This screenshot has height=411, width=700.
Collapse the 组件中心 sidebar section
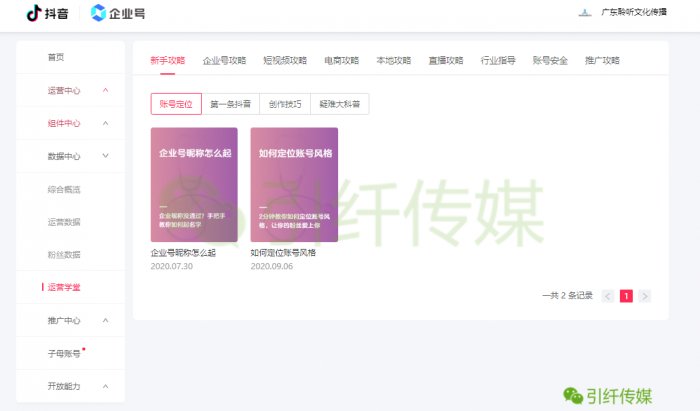click(106, 123)
